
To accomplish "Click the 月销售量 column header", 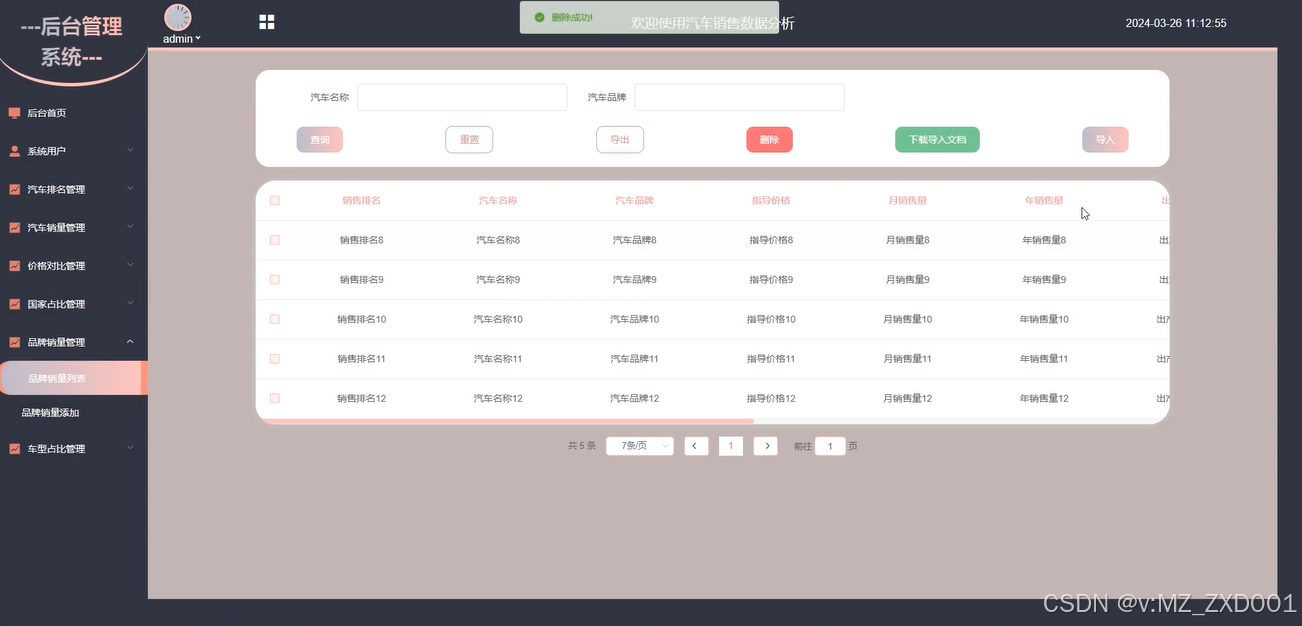I will pos(907,200).
